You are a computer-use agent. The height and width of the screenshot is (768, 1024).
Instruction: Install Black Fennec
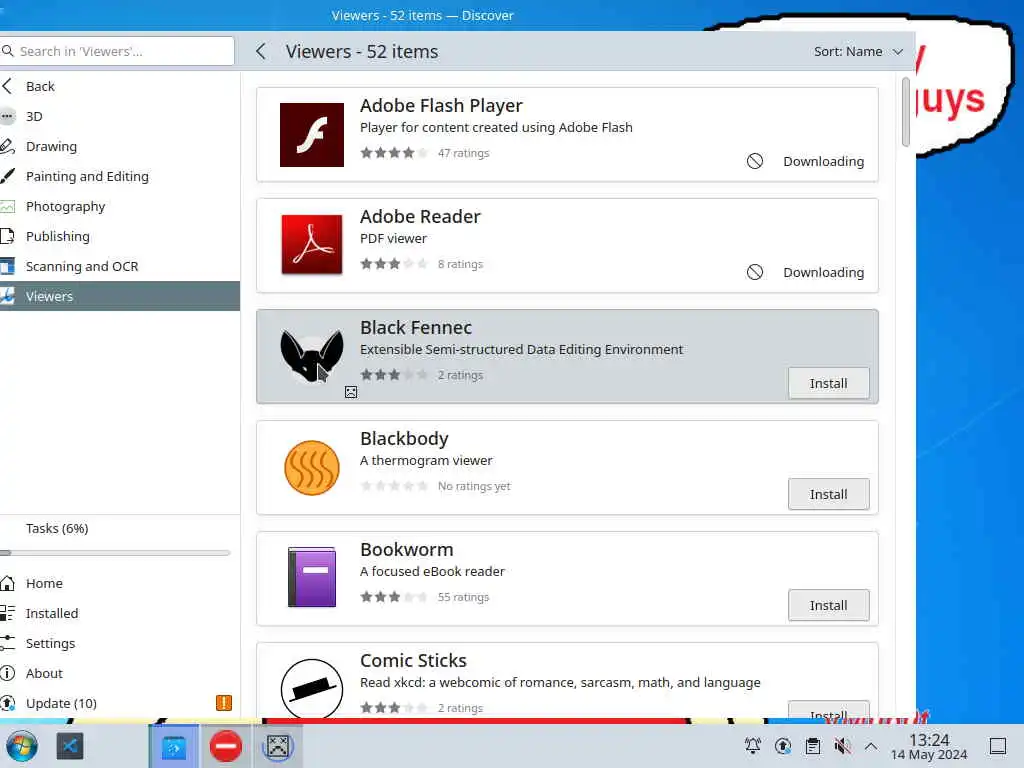click(828, 383)
